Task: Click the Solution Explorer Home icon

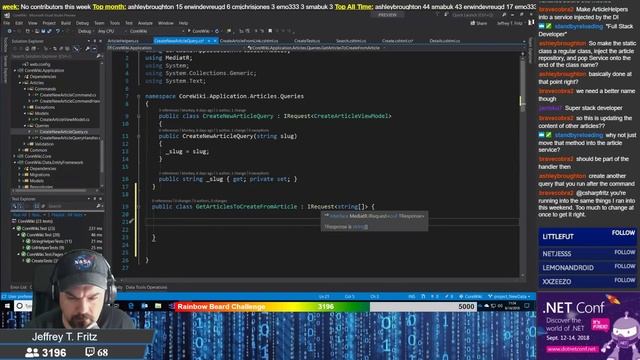Action: [x=27, y=49]
